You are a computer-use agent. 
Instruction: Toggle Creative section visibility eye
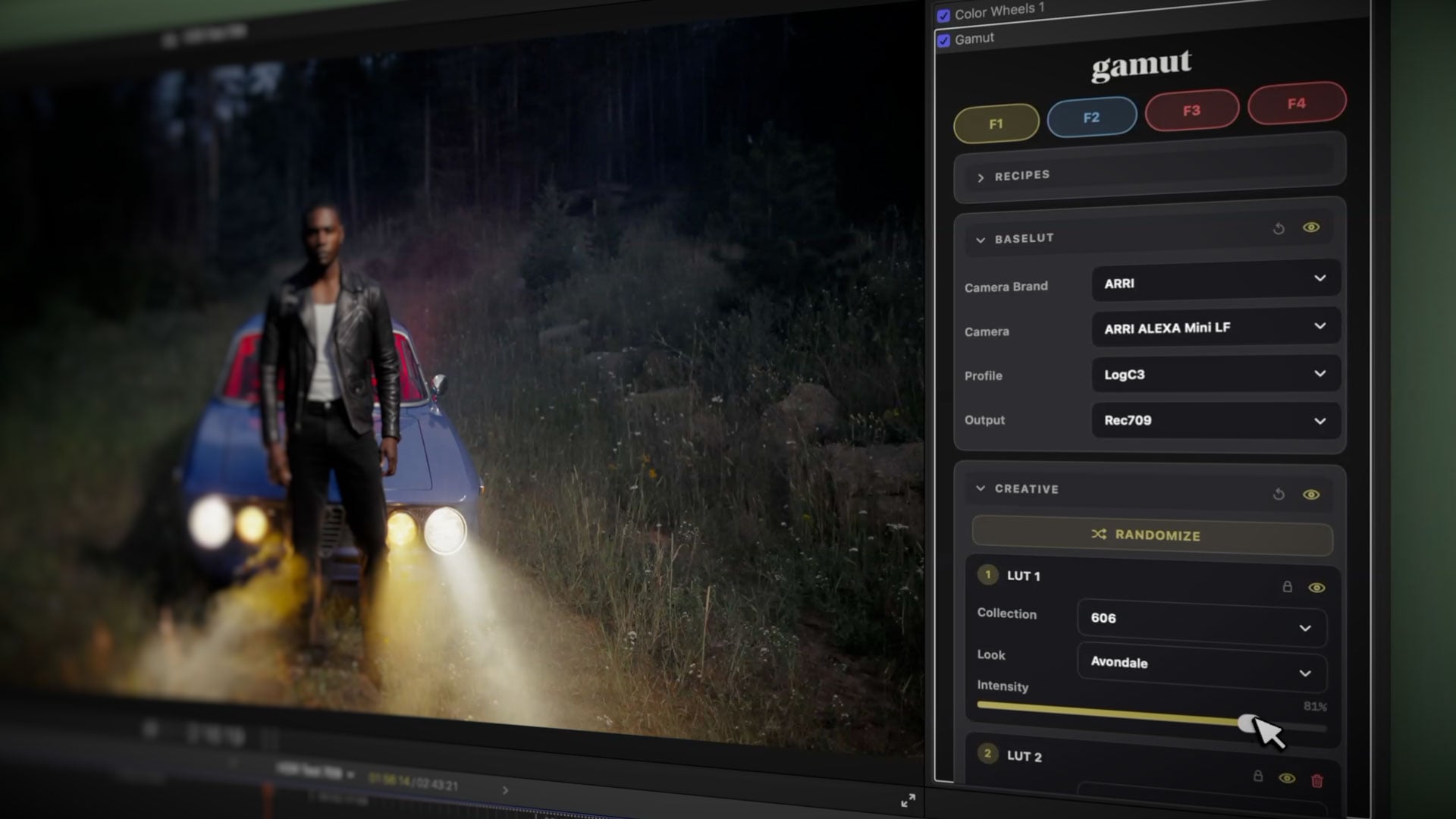(x=1311, y=494)
